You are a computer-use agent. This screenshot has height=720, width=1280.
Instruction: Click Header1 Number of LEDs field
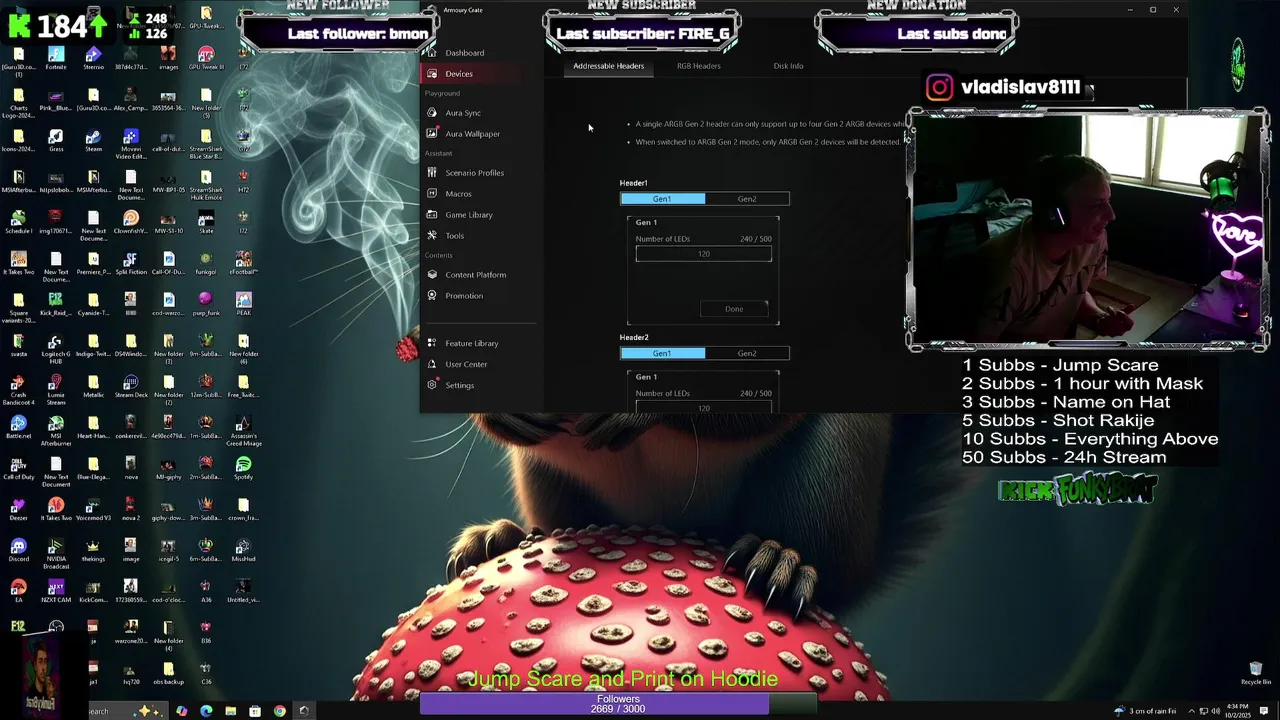pos(704,254)
